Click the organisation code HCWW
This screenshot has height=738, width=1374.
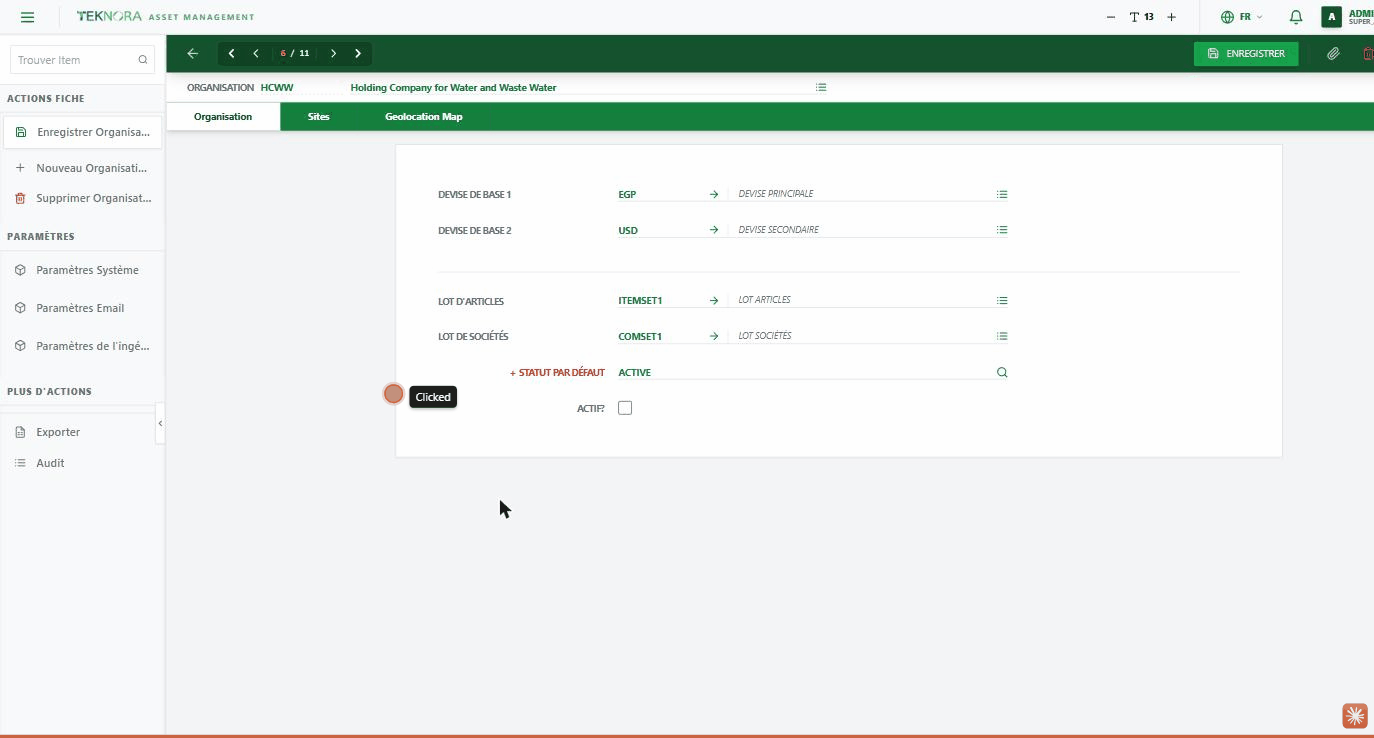coord(277,87)
